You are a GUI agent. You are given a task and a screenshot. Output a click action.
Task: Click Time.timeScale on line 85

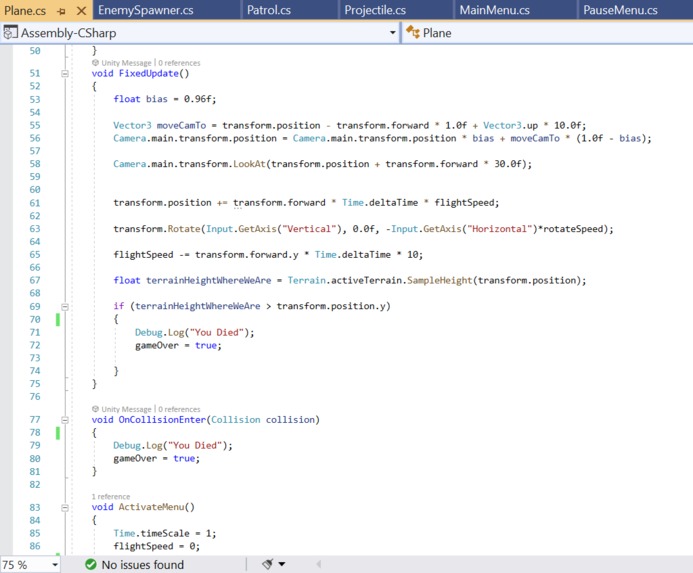pos(151,534)
